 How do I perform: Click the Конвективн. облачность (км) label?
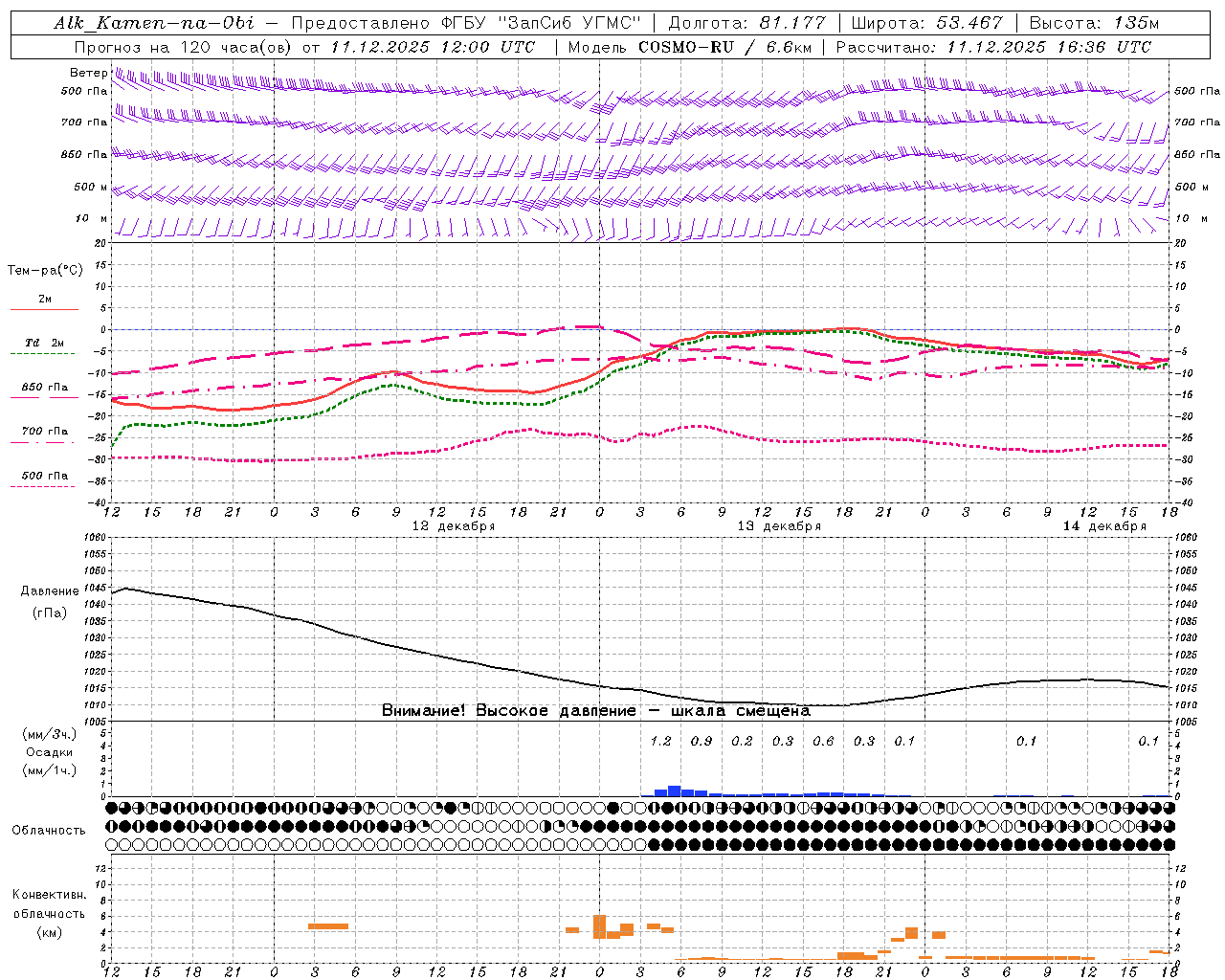49,913
